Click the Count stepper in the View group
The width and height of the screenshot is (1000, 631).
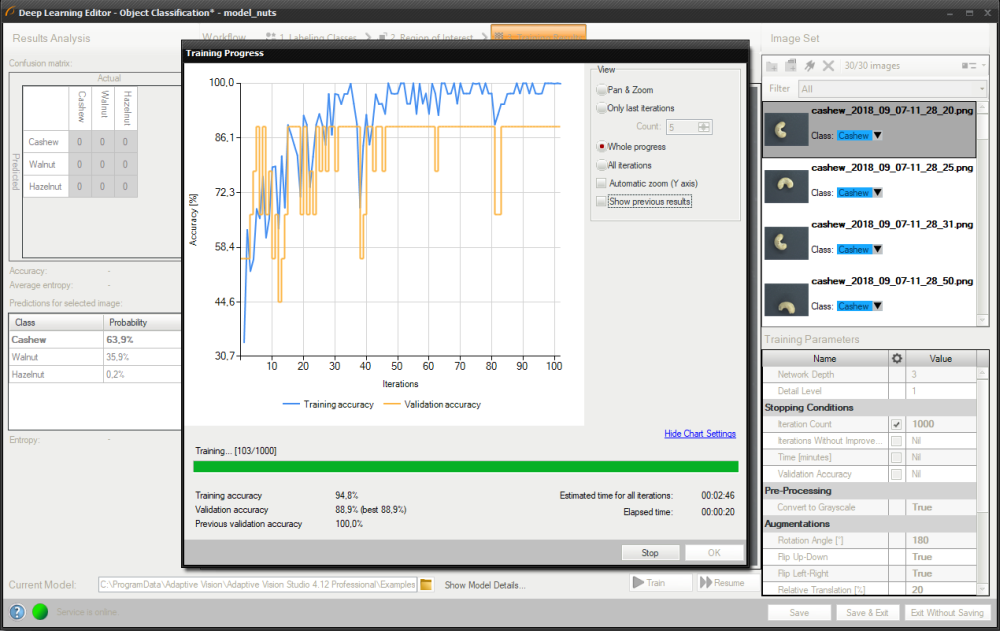(x=705, y=127)
